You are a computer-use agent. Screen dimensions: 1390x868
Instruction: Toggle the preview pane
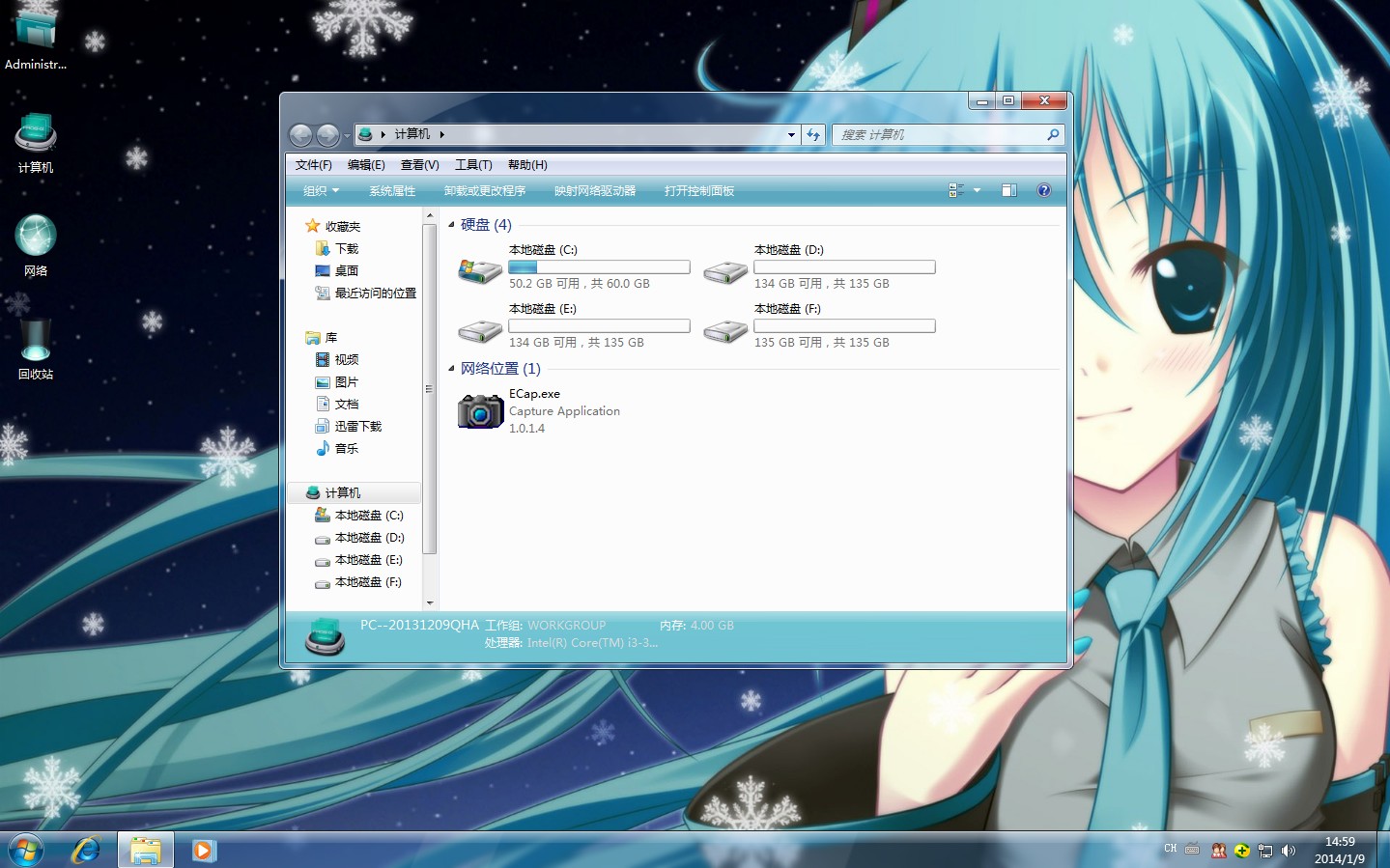click(x=1009, y=190)
